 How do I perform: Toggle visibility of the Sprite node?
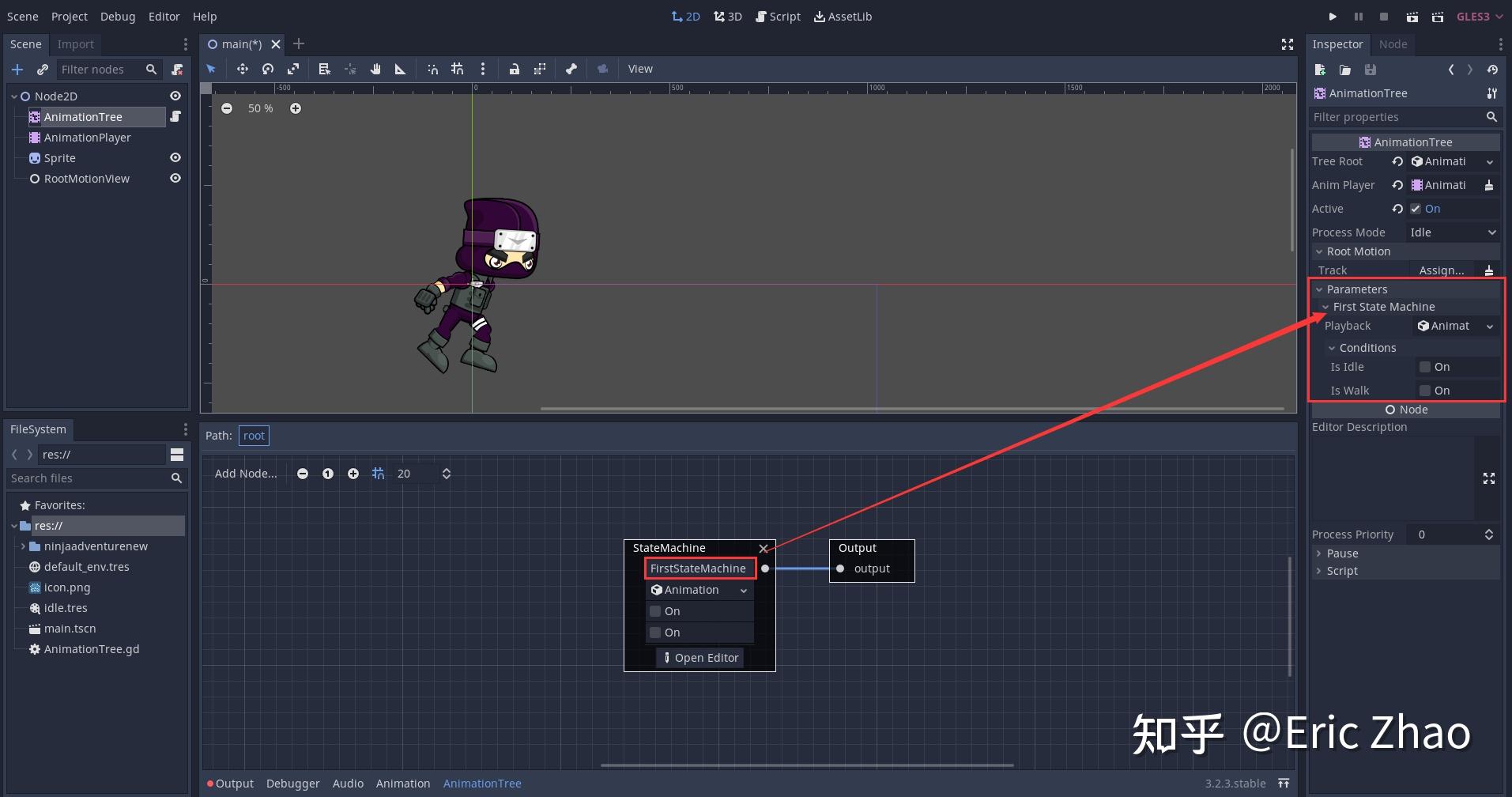click(175, 158)
